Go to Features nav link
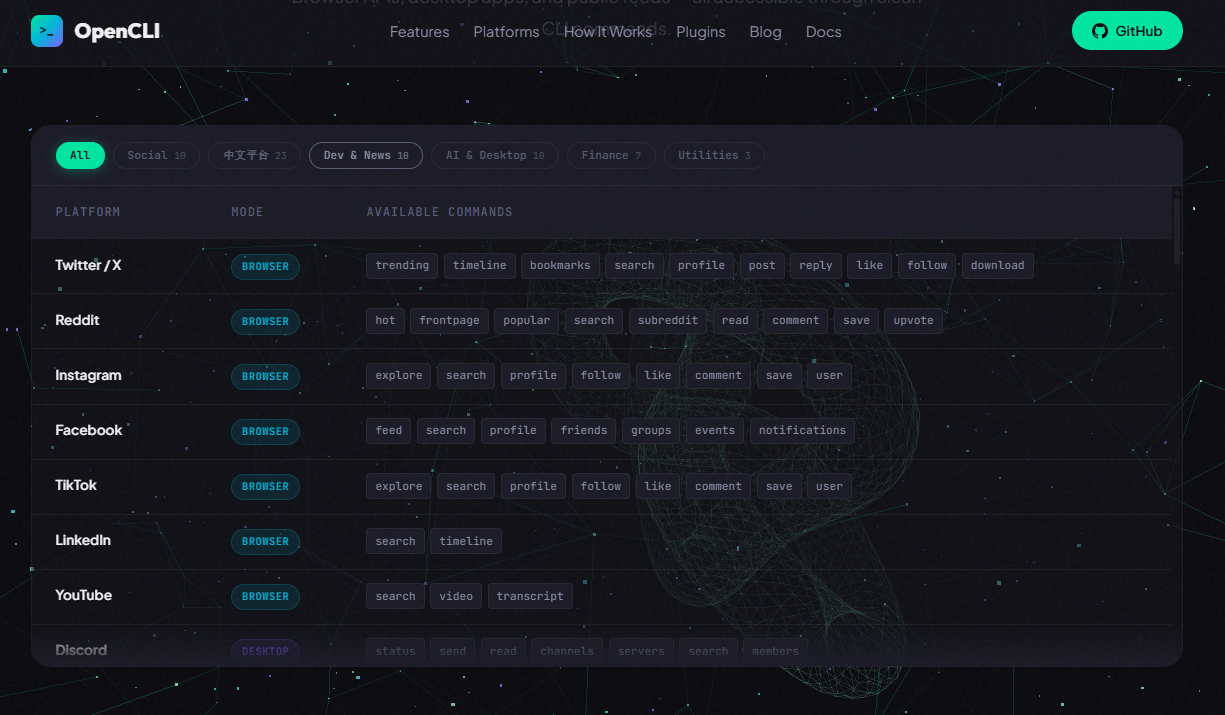The height and width of the screenshot is (715, 1225). point(419,32)
